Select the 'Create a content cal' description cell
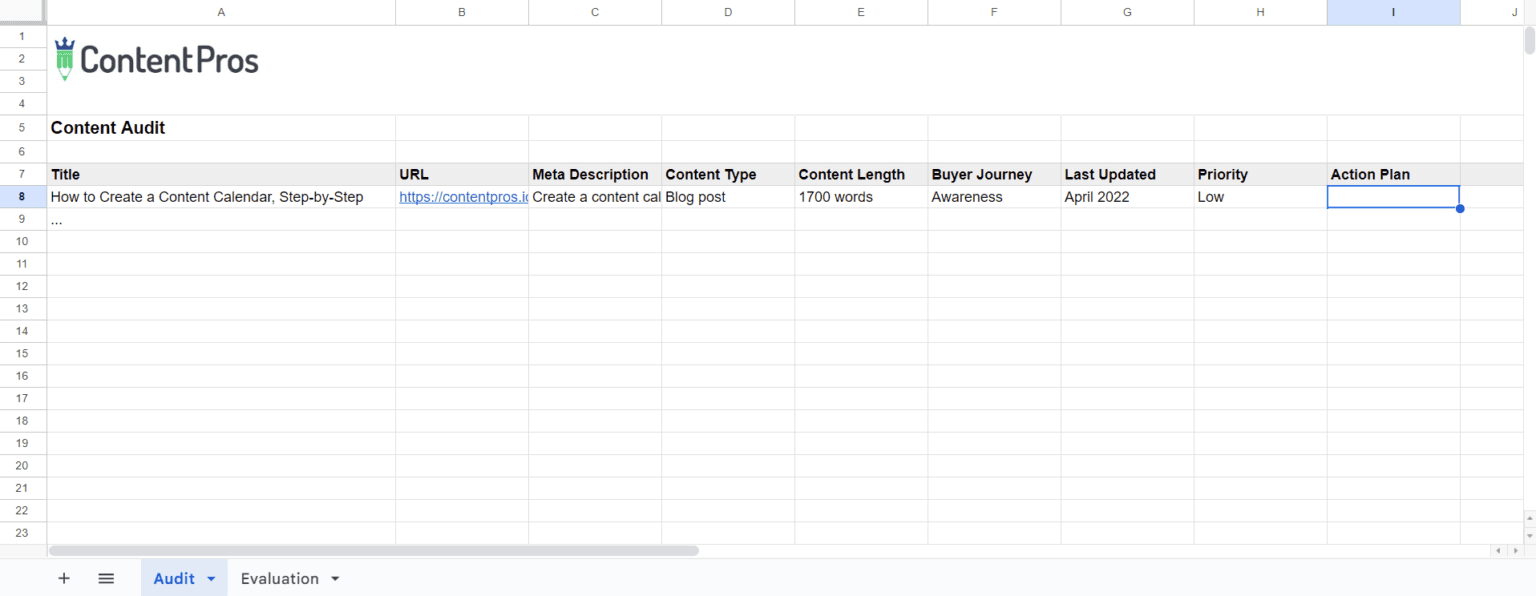1536x596 pixels. coord(595,197)
